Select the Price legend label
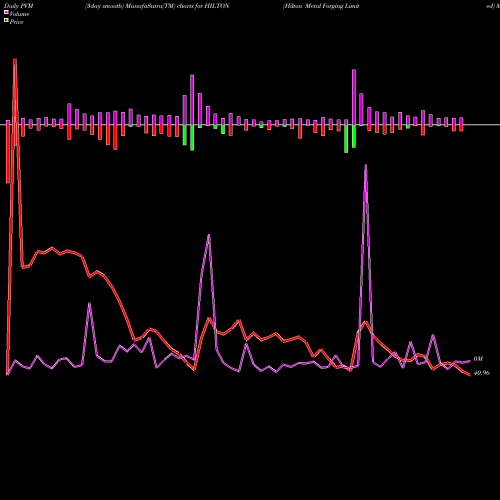This screenshot has height=500, width=500. point(16,22)
